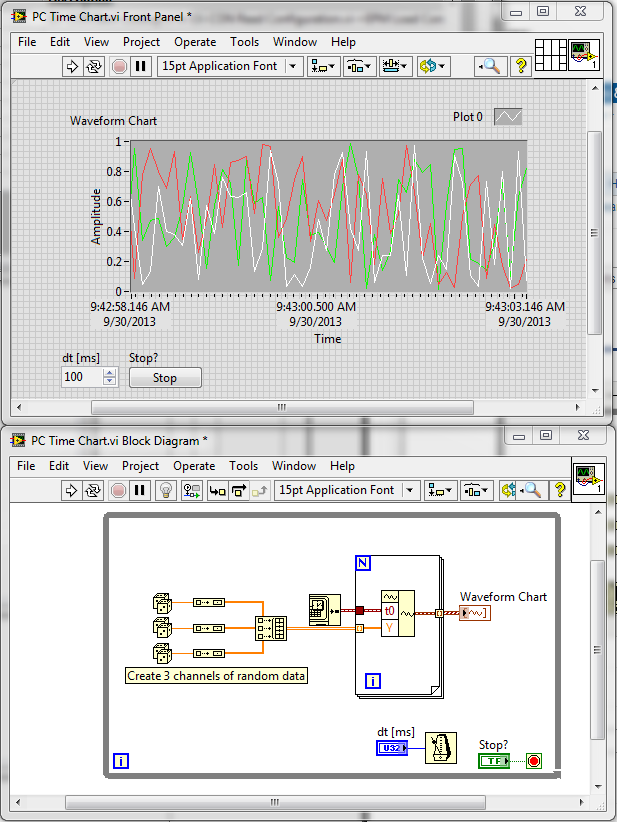Toggle Retain Wire Values button
Screen dimensions: 617x822
191,491
